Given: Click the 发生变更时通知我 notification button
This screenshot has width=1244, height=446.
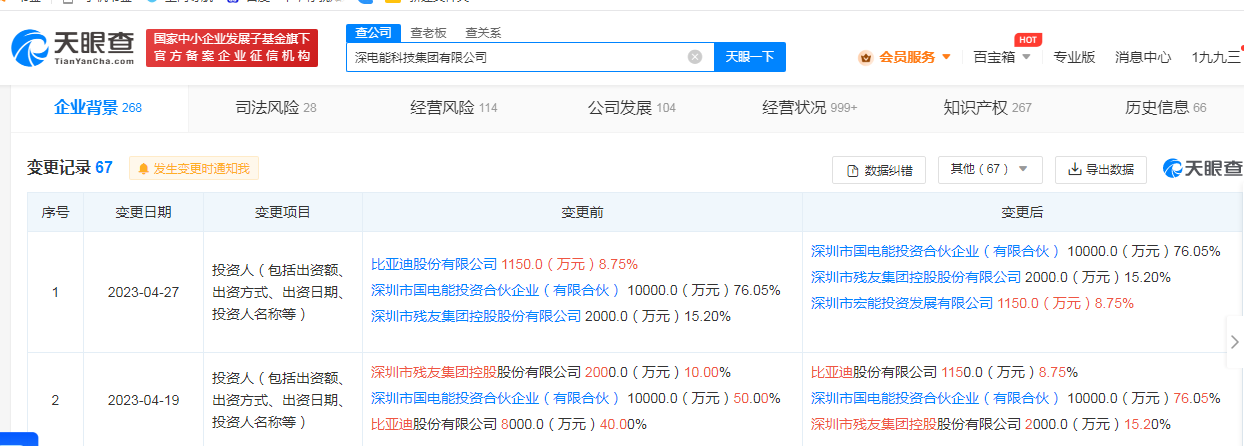Looking at the screenshot, I should click(194, 168).
